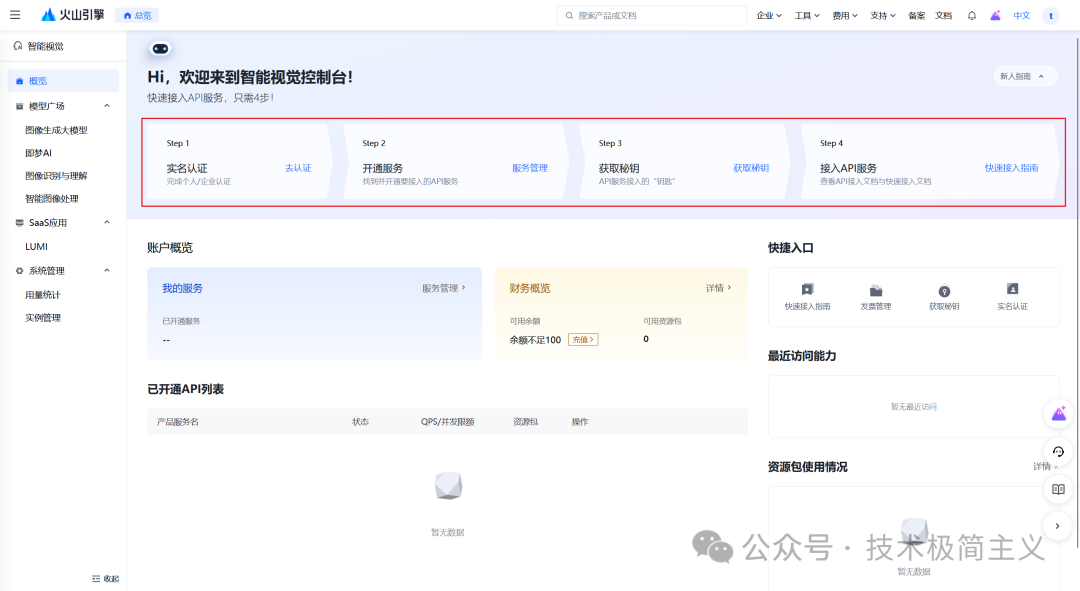
Task: Expand the 工具 dropdown in the top bar
Action: (806, 15)
